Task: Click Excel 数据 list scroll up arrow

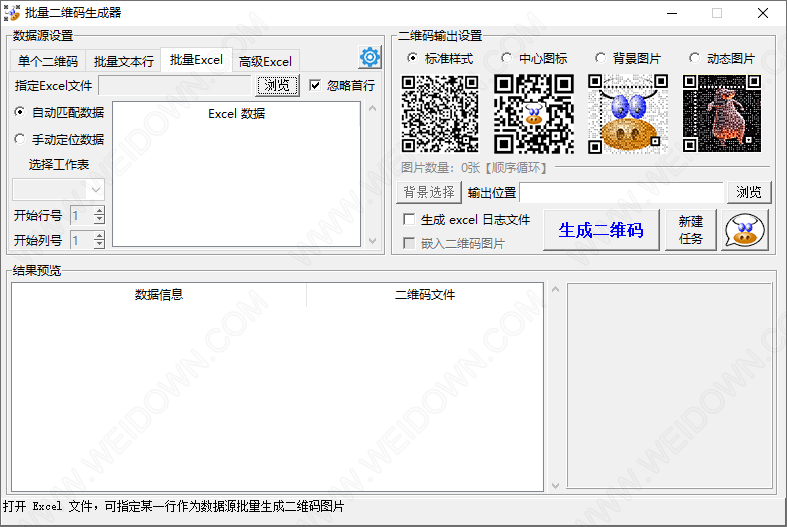Action: (x=372, y=108)
